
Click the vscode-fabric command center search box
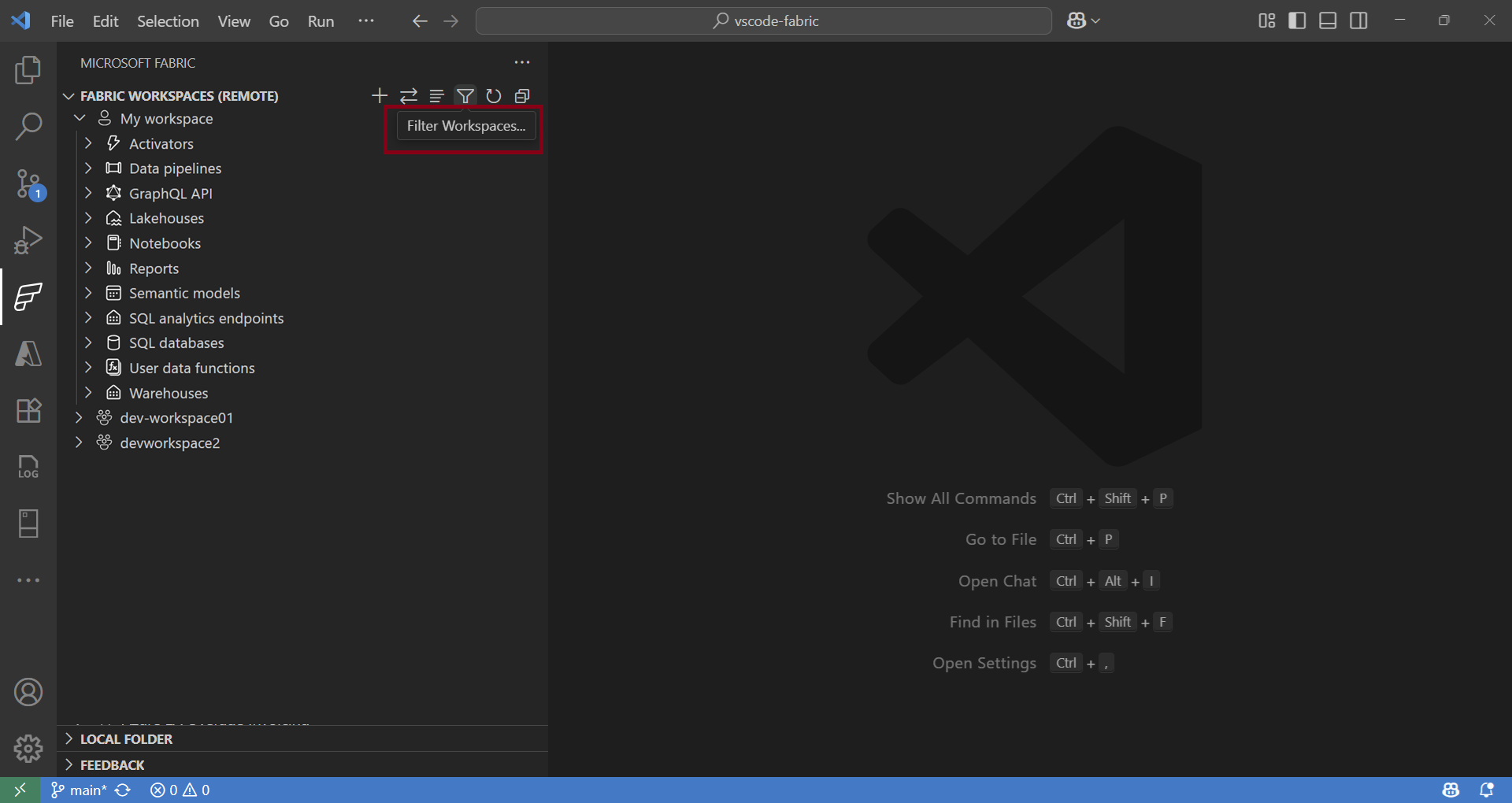tap(764, 21)
